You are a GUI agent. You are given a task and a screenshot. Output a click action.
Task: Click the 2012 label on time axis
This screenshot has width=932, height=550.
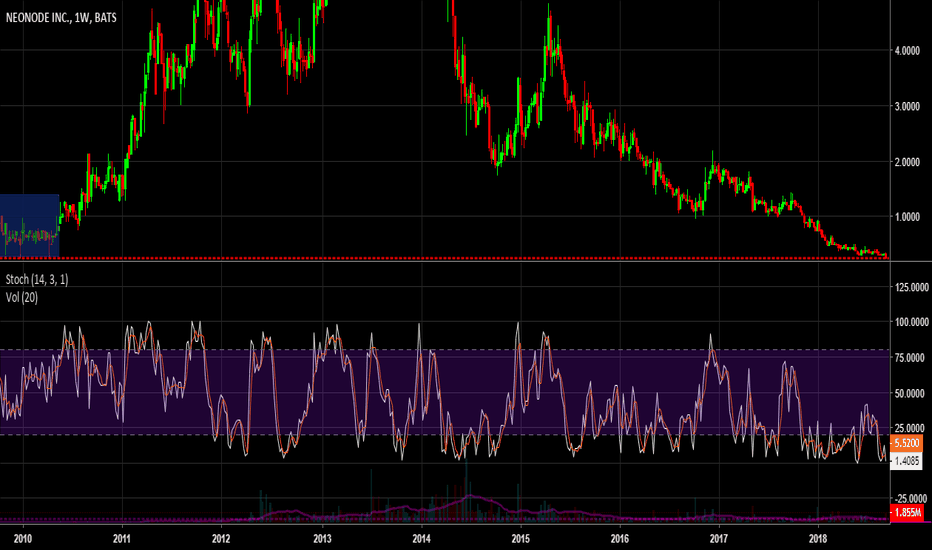click(x=221, y=539)
